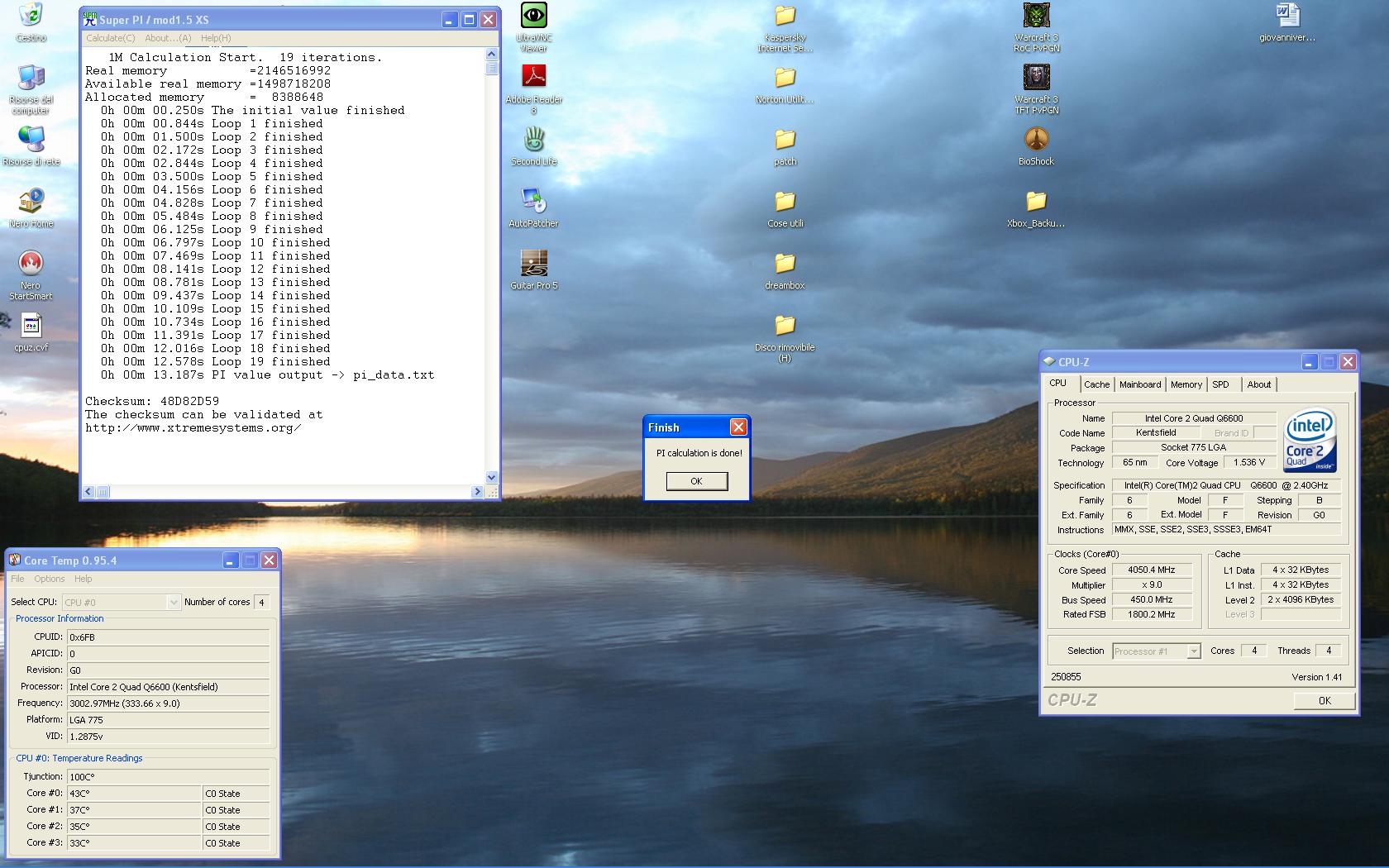1389x868 pixels.
Task: Click OK in Finish dialog
Action: click(696, 481)
